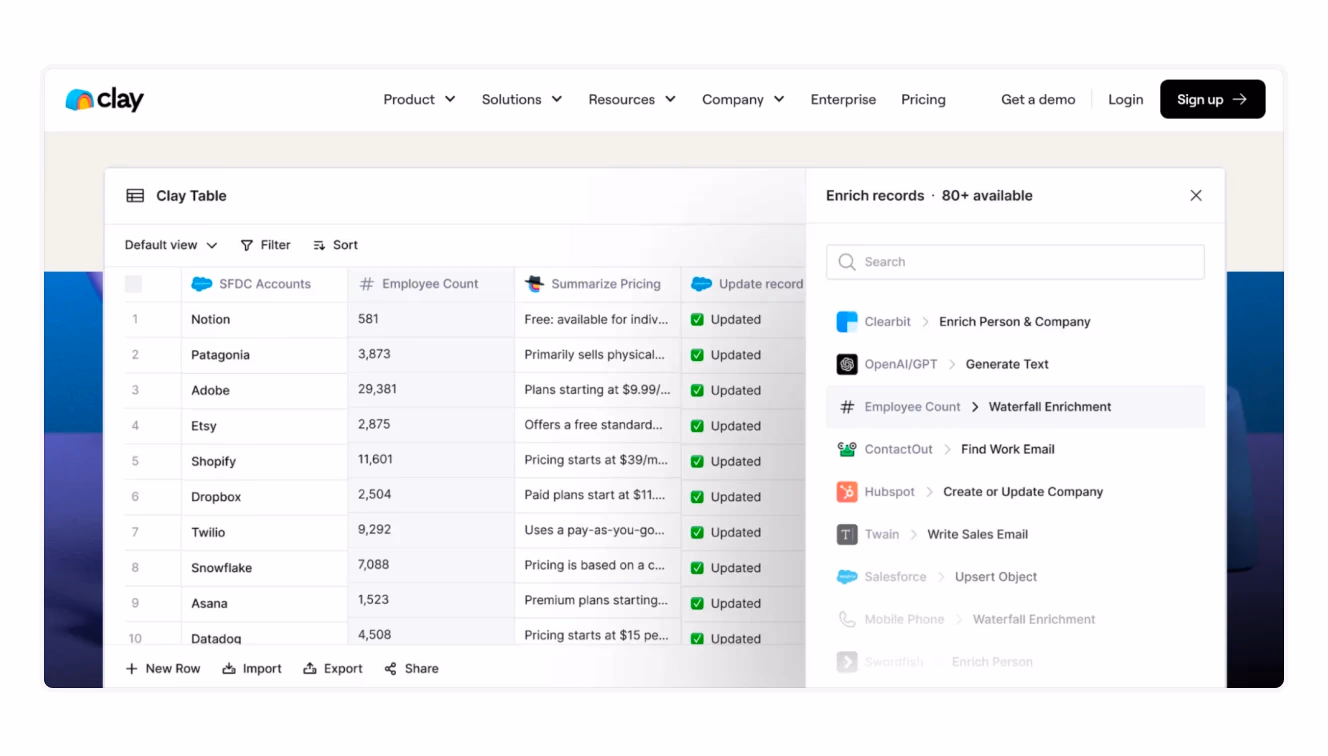Screen dimensions: 1328x756
Task: Click the Export upload icon
Action: [x=310, y=669]
